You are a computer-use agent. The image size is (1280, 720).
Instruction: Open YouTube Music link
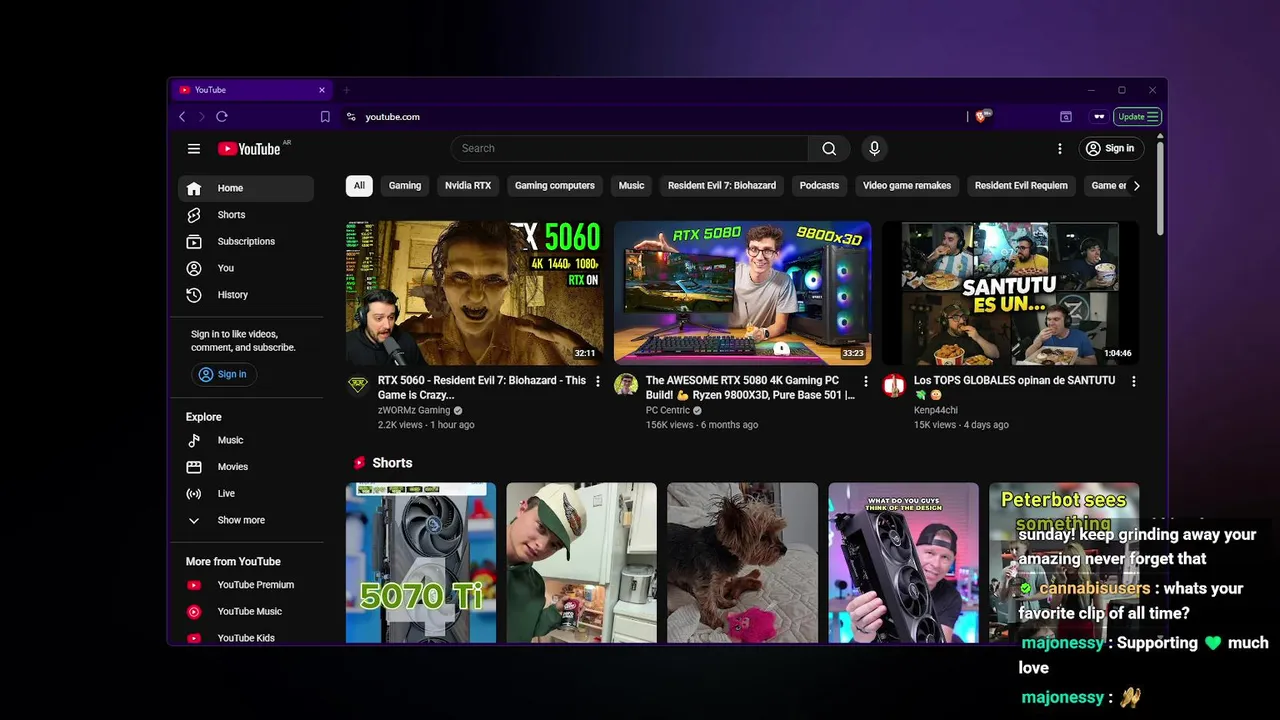tap(246, 611)
